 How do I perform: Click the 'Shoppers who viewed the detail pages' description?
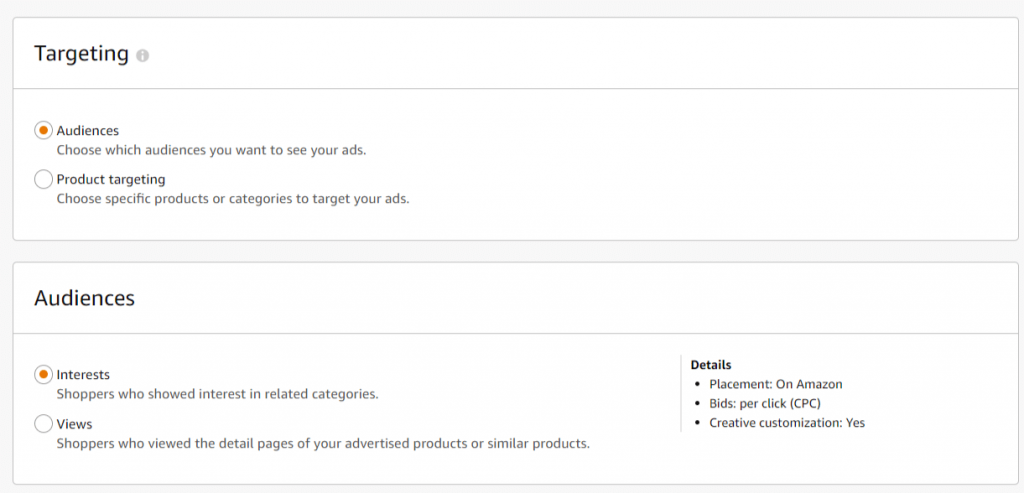click(x=322, y=443)
